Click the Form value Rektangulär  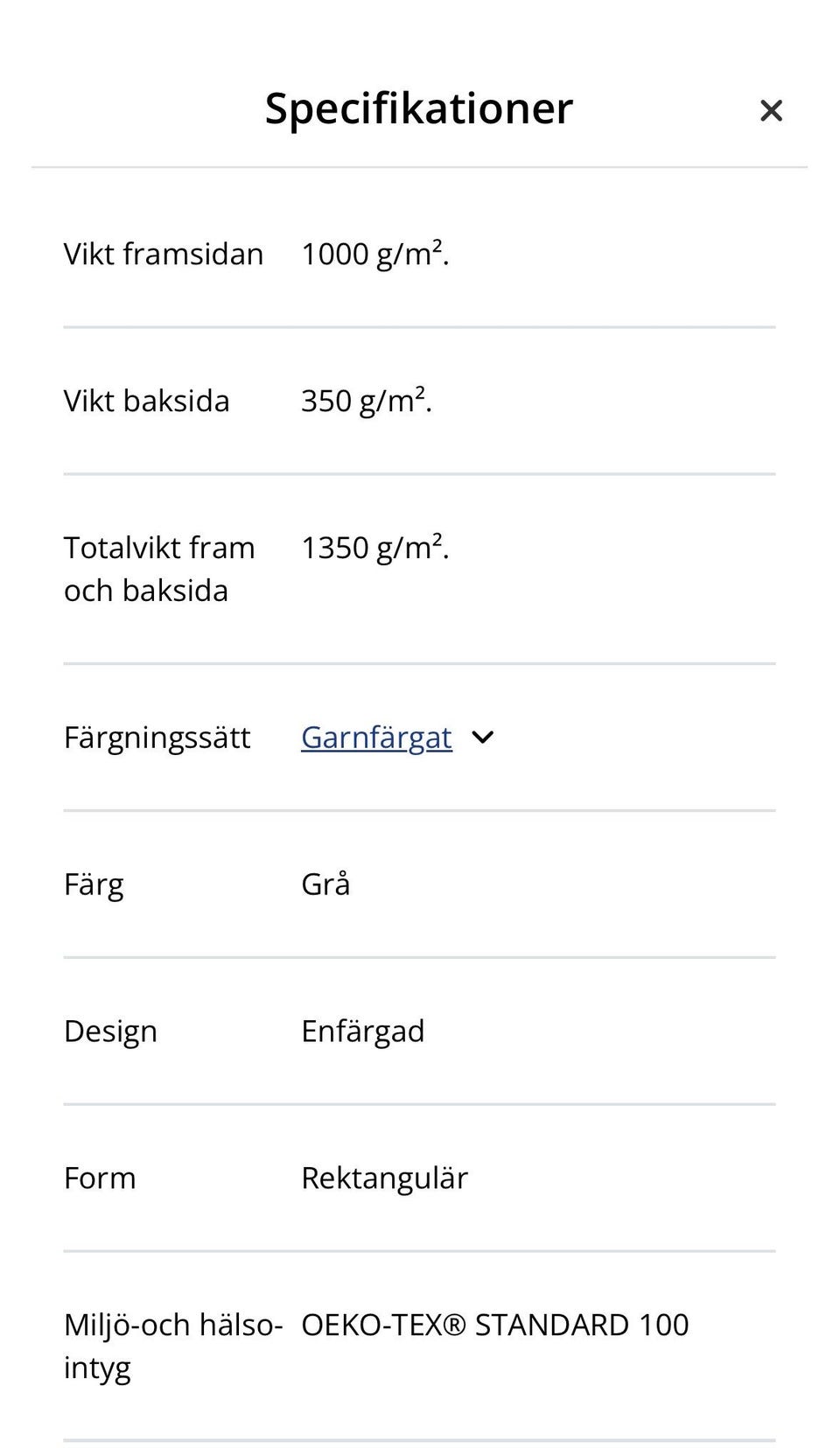(x=384, y=1178)
